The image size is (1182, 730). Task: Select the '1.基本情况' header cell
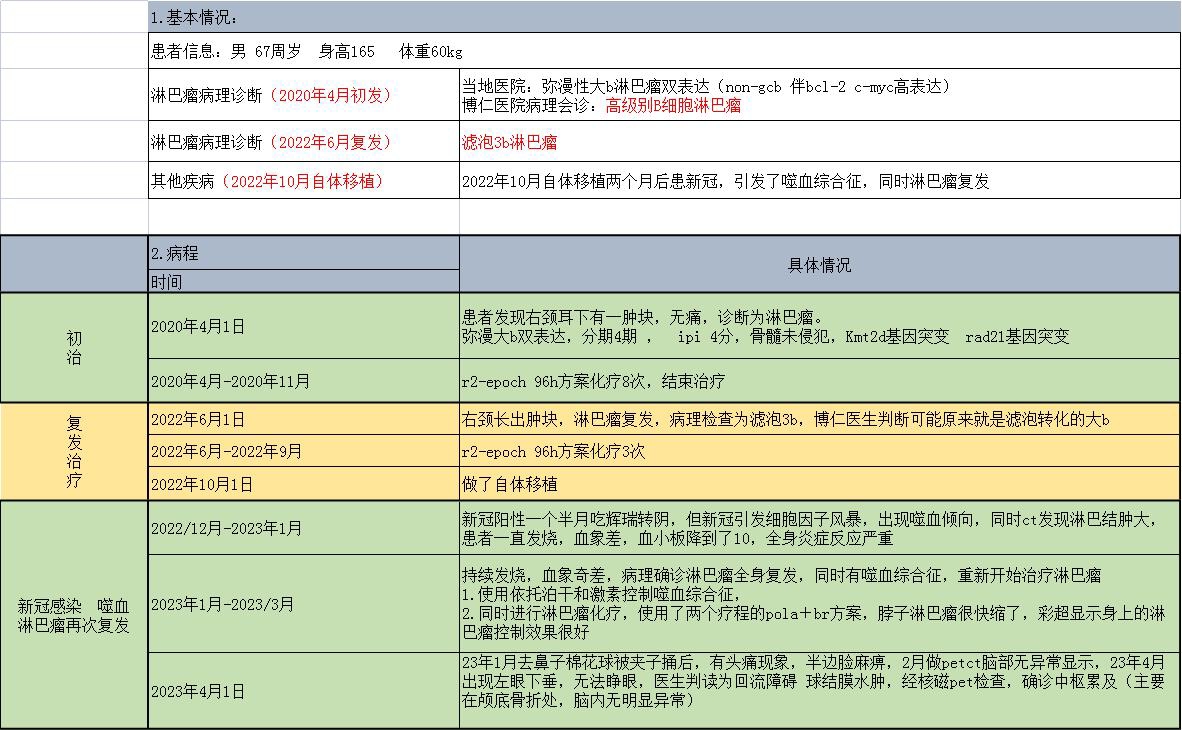(x=664, y=17)
